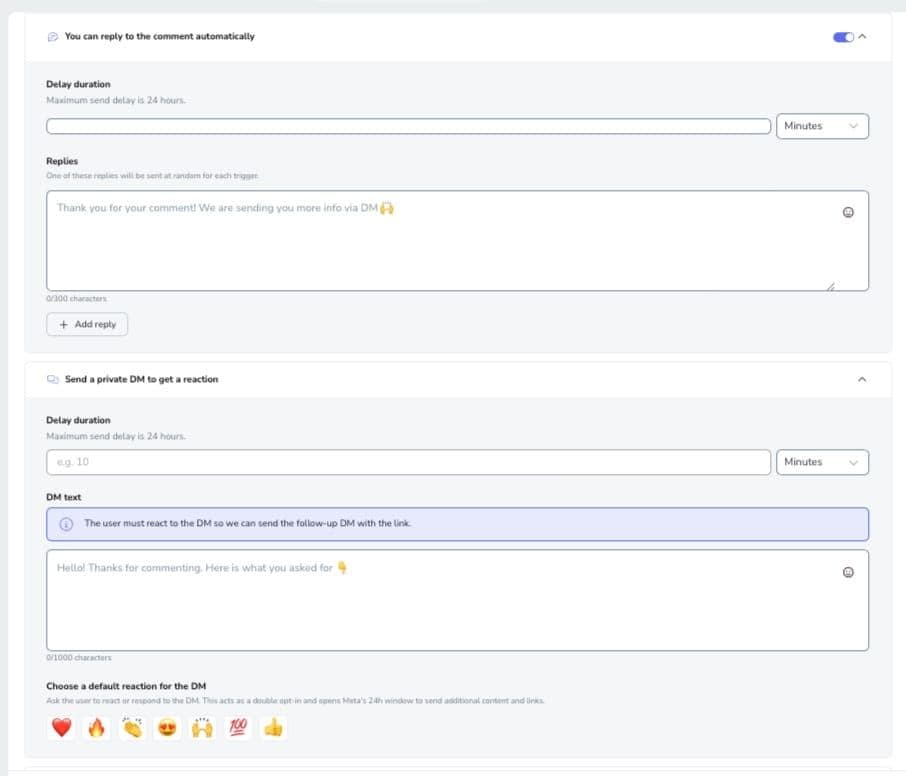This screenshot has width=906, height=776.
Task: Open emoji picker in the Replies box
Action: [848, 212]
